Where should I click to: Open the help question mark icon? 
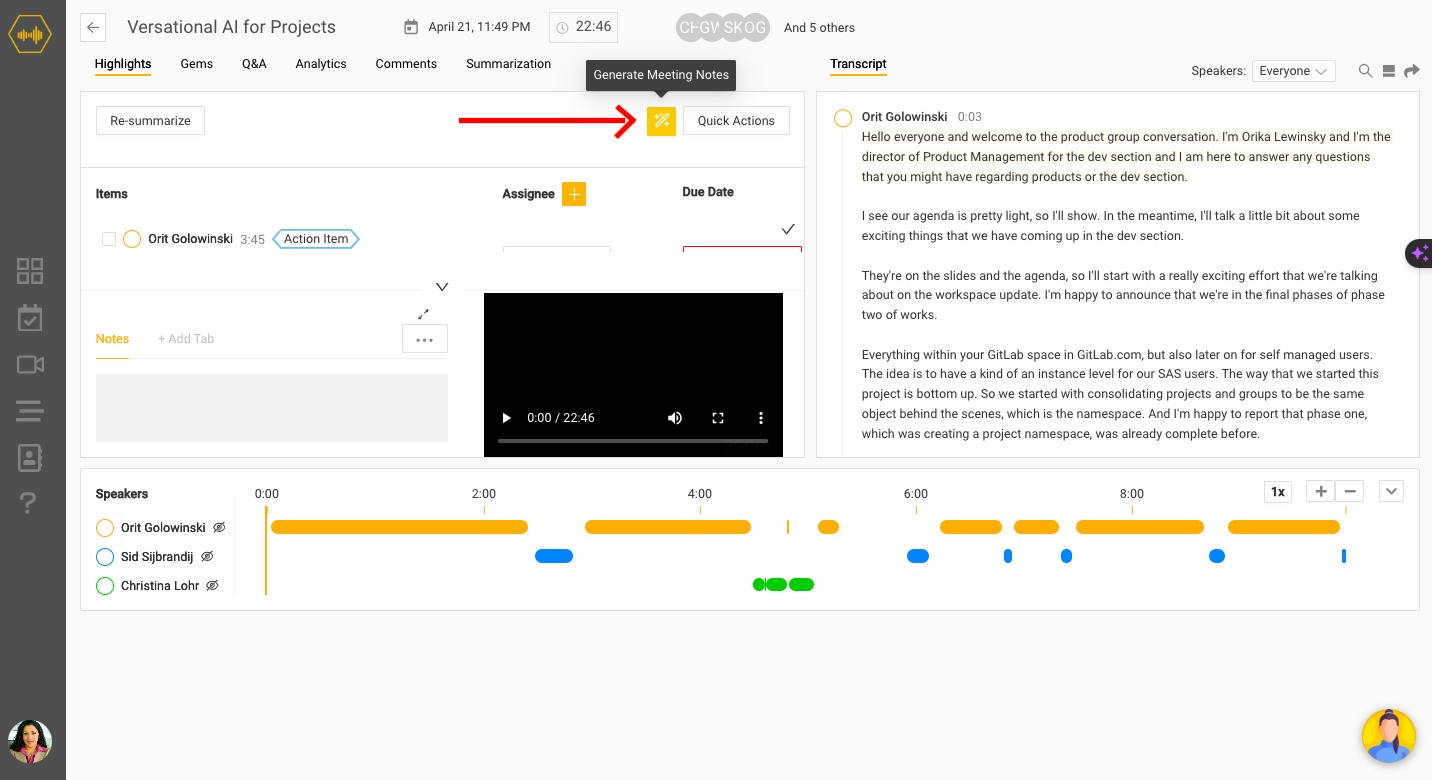point(29,504)
